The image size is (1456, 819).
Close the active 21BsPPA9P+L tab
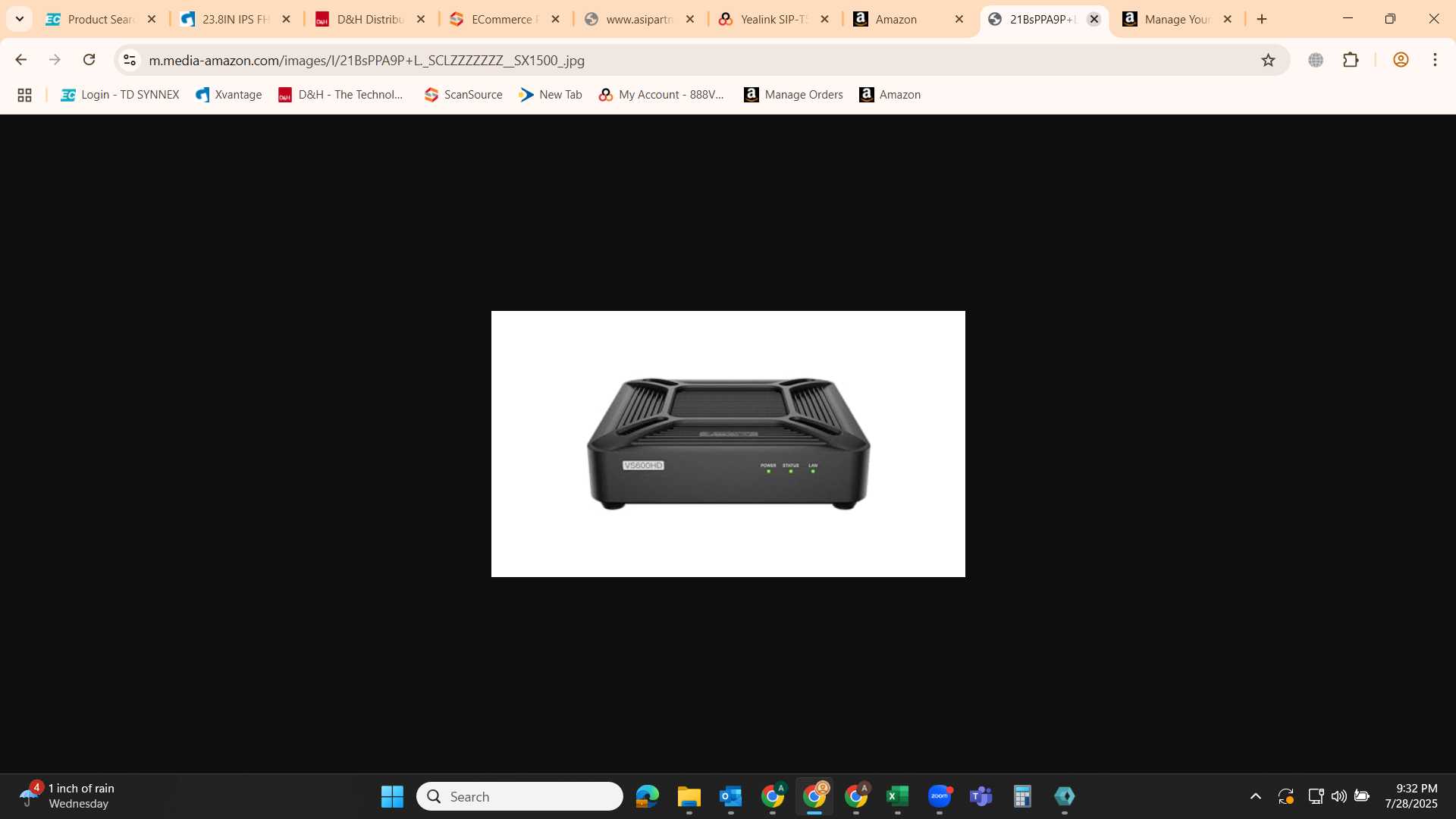[1094, 19]
